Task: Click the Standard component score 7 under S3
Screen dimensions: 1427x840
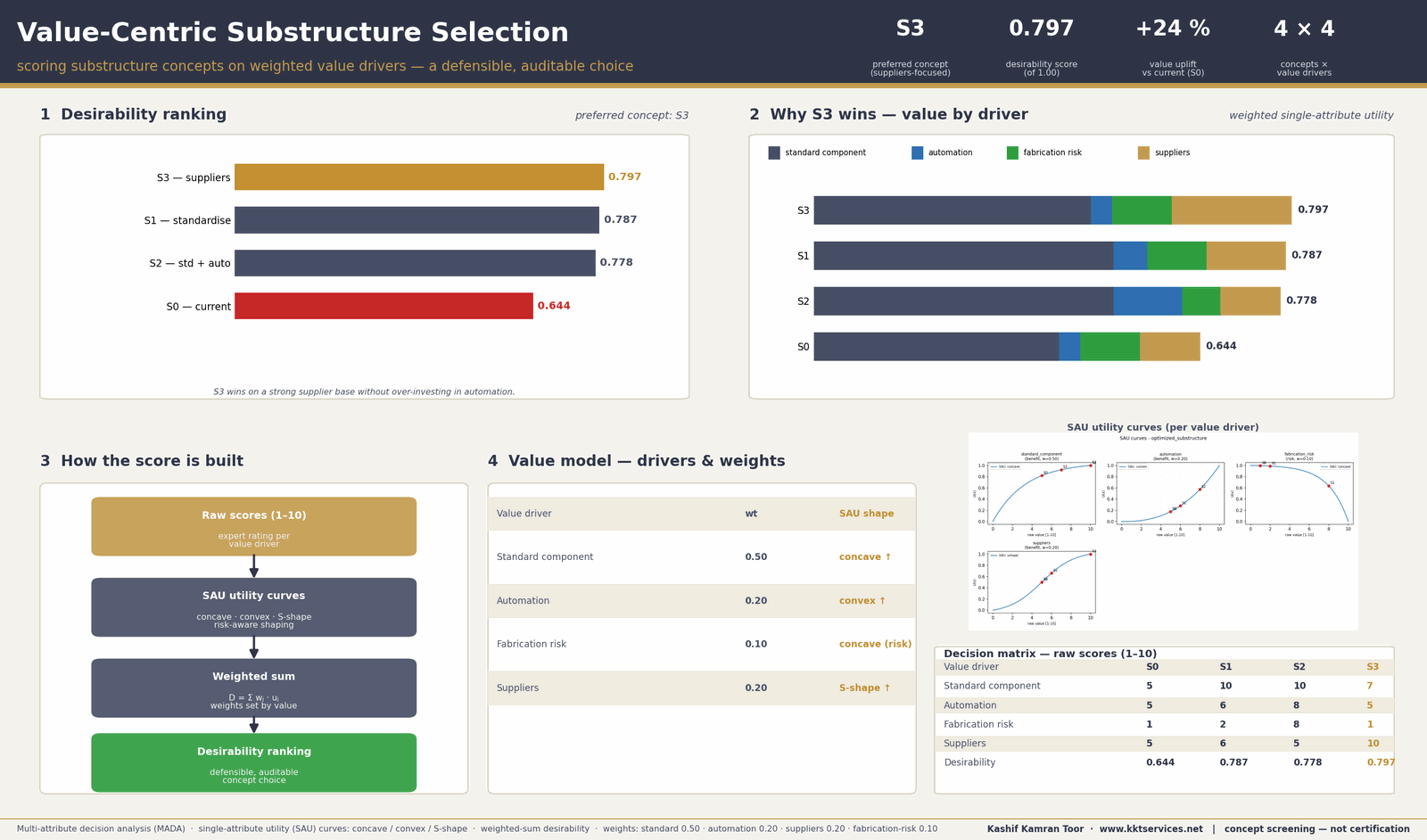Action: 1370,687
